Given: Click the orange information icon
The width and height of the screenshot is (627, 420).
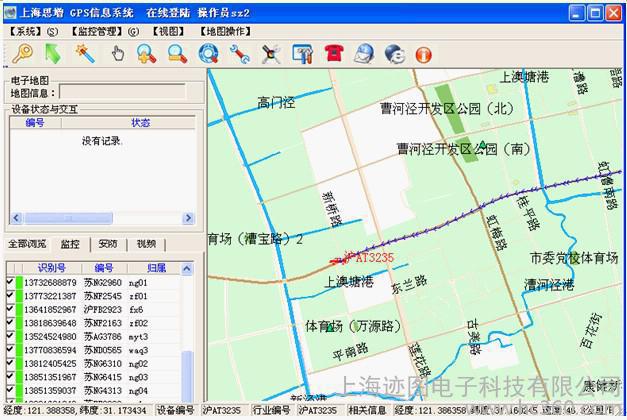Looking at the screenshot, I should pos(423,54).
